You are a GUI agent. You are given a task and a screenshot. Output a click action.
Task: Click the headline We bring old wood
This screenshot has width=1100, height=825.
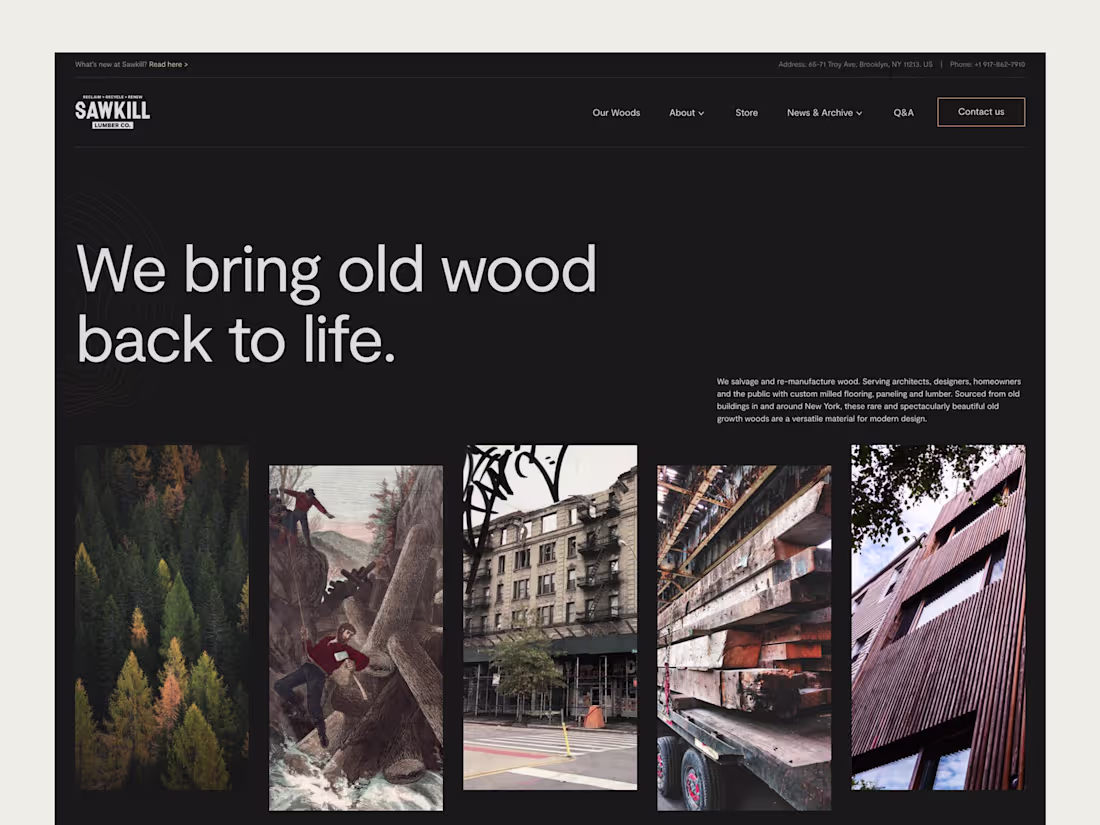[x=337, y=269]
